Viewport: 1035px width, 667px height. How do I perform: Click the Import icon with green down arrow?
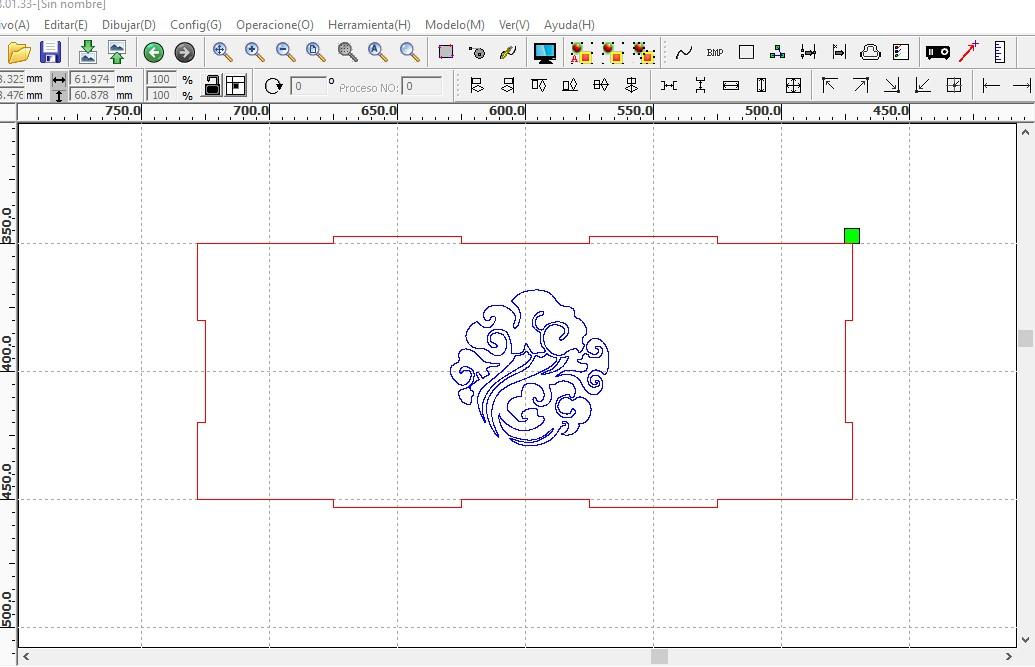87,52
